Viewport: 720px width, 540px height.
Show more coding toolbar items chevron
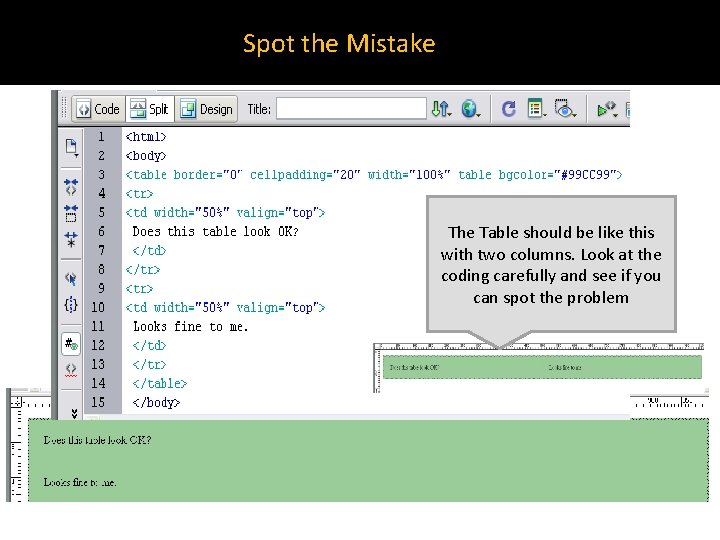coord(74,413)
